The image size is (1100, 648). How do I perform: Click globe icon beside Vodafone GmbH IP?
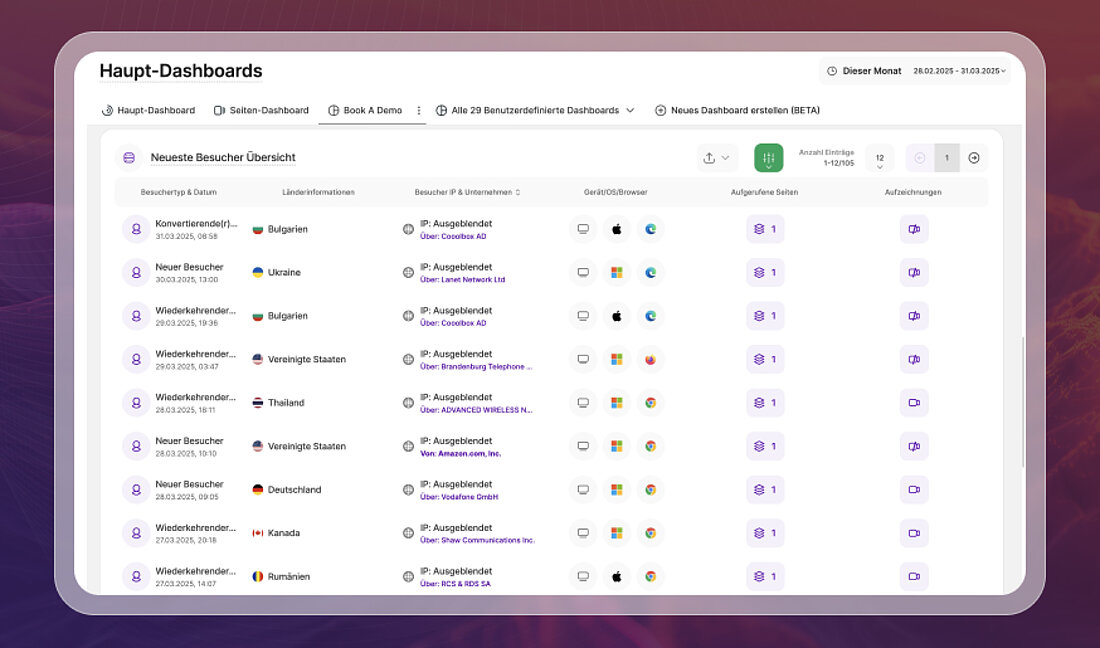point(408,490)
